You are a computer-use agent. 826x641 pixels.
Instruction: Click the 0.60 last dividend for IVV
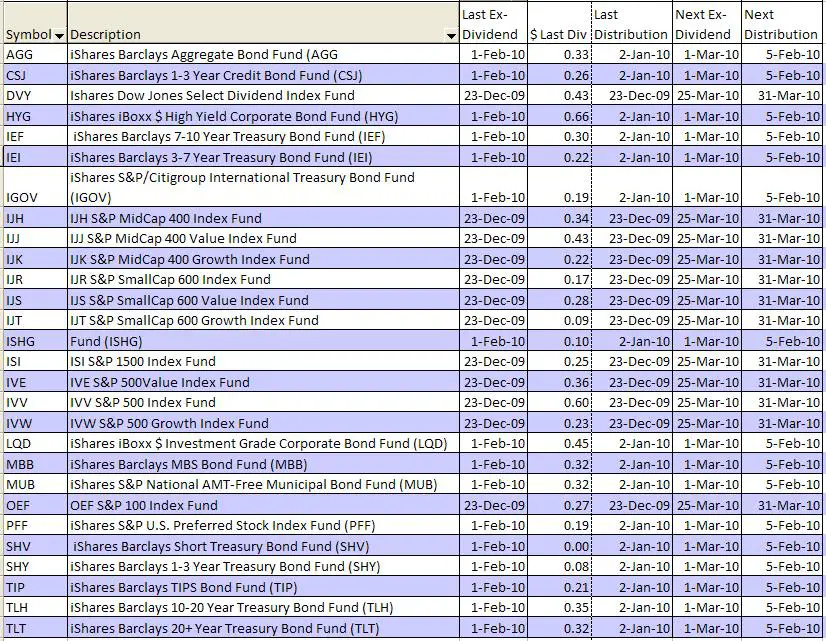click(559, 402)
